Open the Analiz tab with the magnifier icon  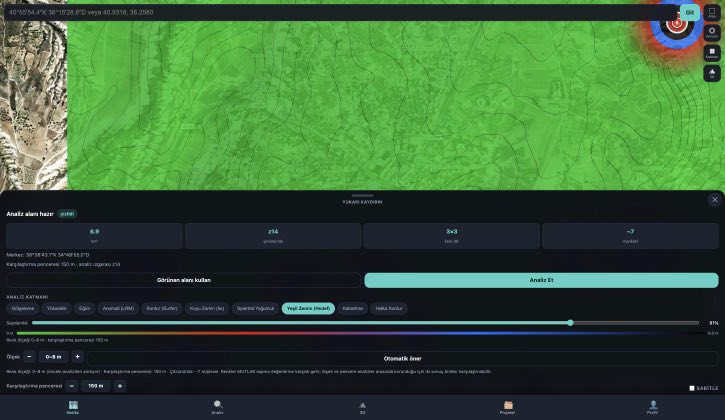pyautogui.click(x=217, y=408)
